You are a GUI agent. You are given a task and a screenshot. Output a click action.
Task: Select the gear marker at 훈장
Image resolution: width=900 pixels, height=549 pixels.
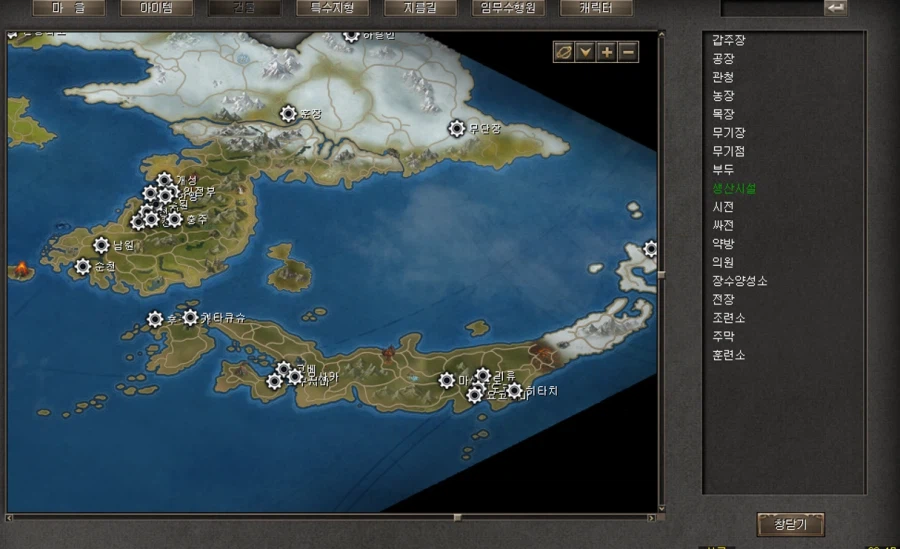coord(288,114)
